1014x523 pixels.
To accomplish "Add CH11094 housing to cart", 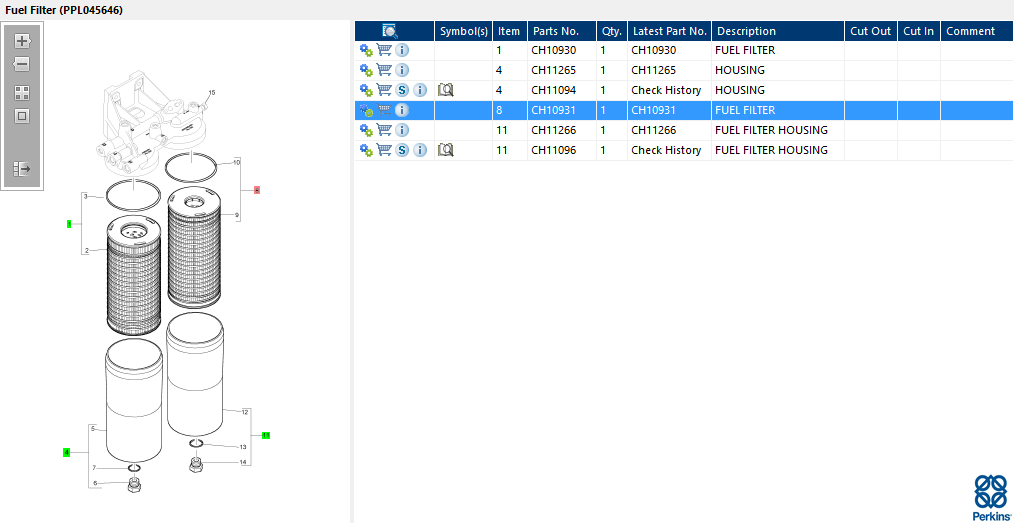I will click(384, 90).
